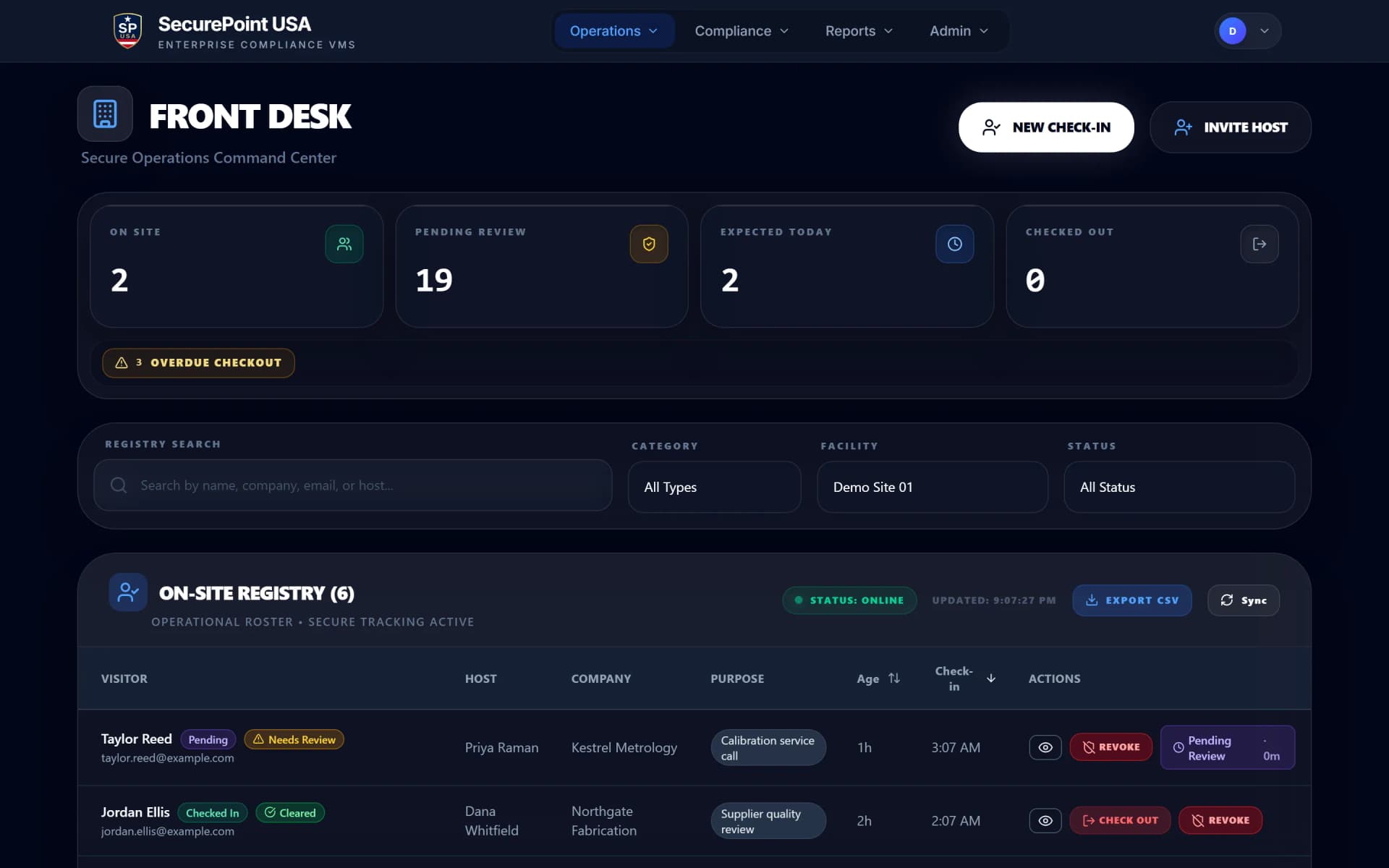Click the On-Site Registry person-check icon
Viewport: 1389px width, 868px height.
click(x=128, y=592)
